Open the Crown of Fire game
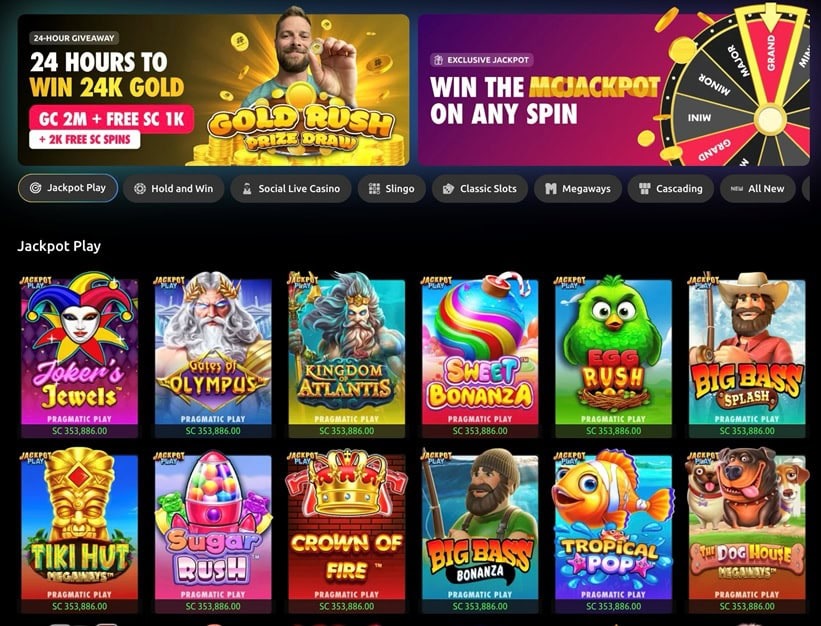 [347, 531]
